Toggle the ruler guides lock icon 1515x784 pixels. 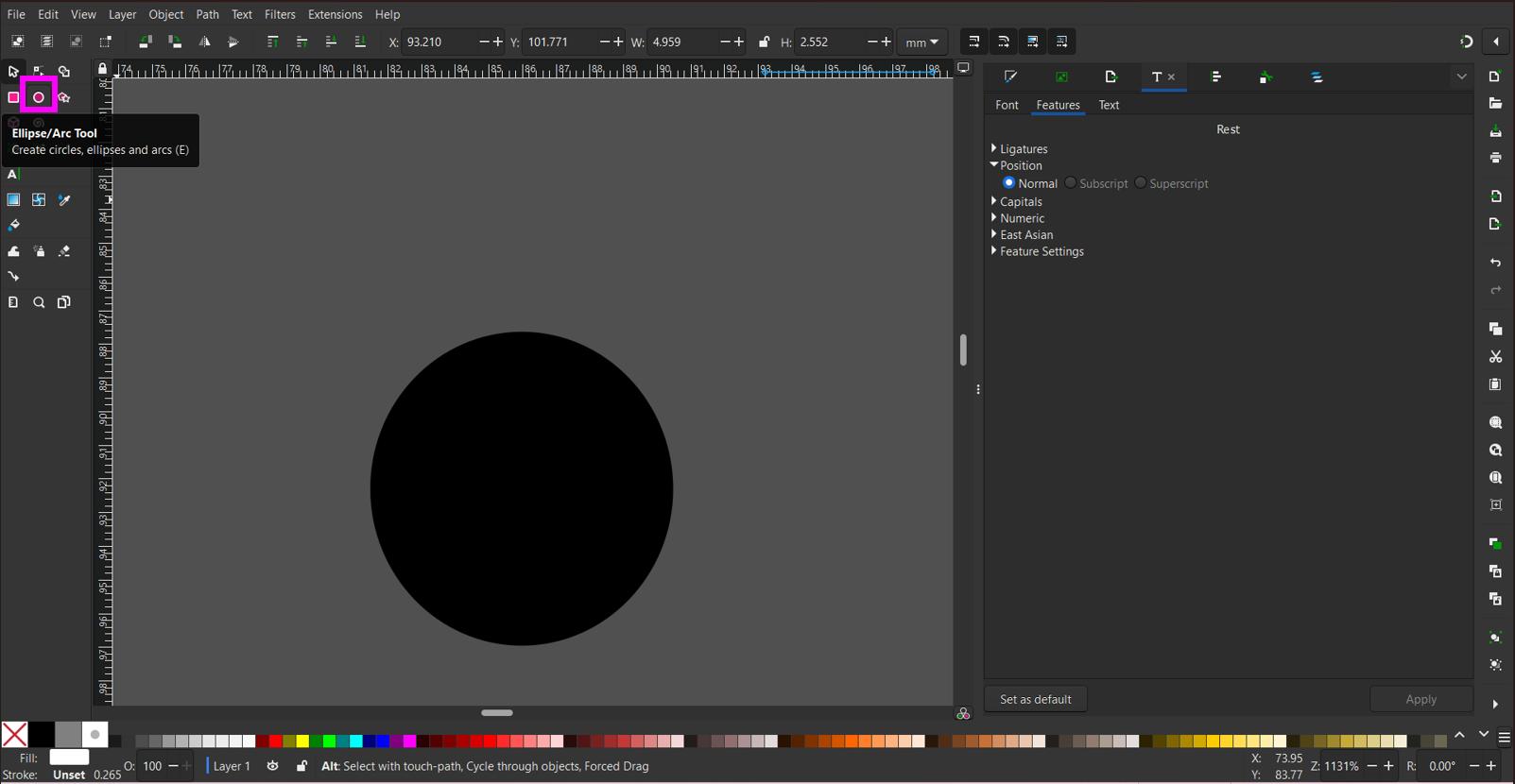point(102,68)
